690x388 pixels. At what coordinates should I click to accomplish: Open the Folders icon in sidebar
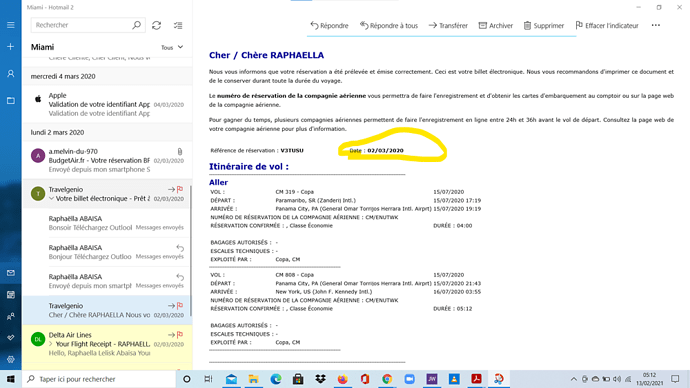(11, 101)
